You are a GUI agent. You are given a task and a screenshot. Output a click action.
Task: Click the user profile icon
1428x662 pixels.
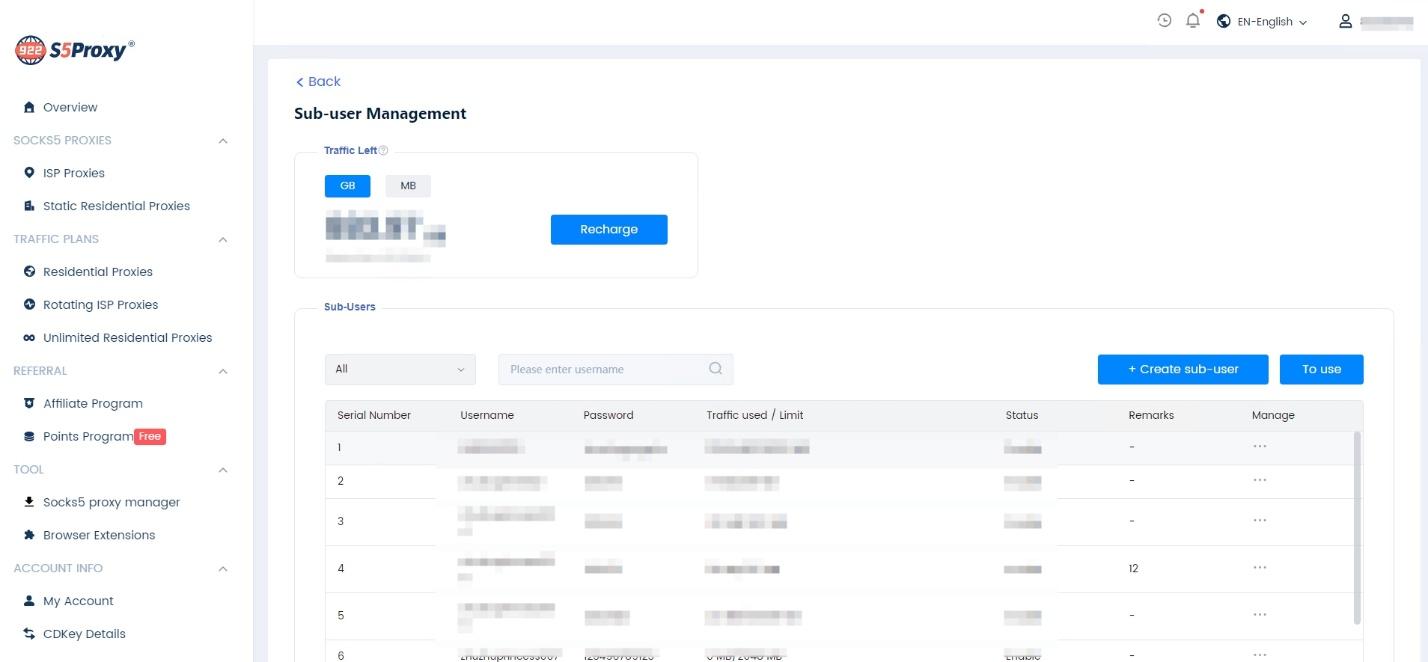1345,21
